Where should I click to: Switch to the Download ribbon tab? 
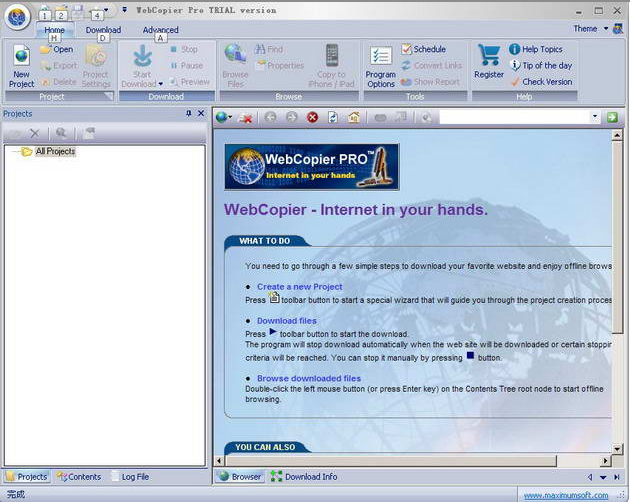coord(103,30)
